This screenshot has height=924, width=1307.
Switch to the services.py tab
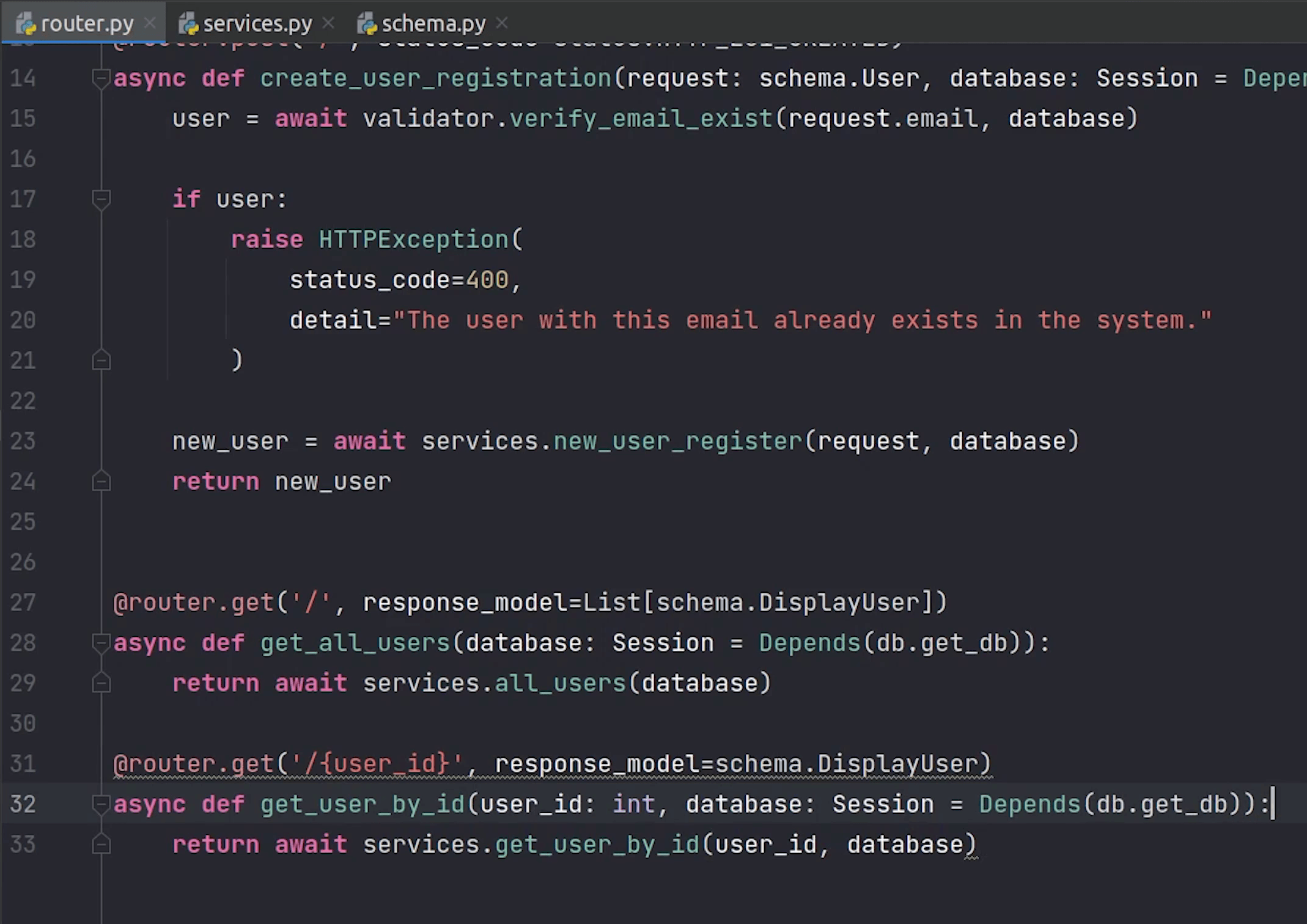(x=257, y=23)
